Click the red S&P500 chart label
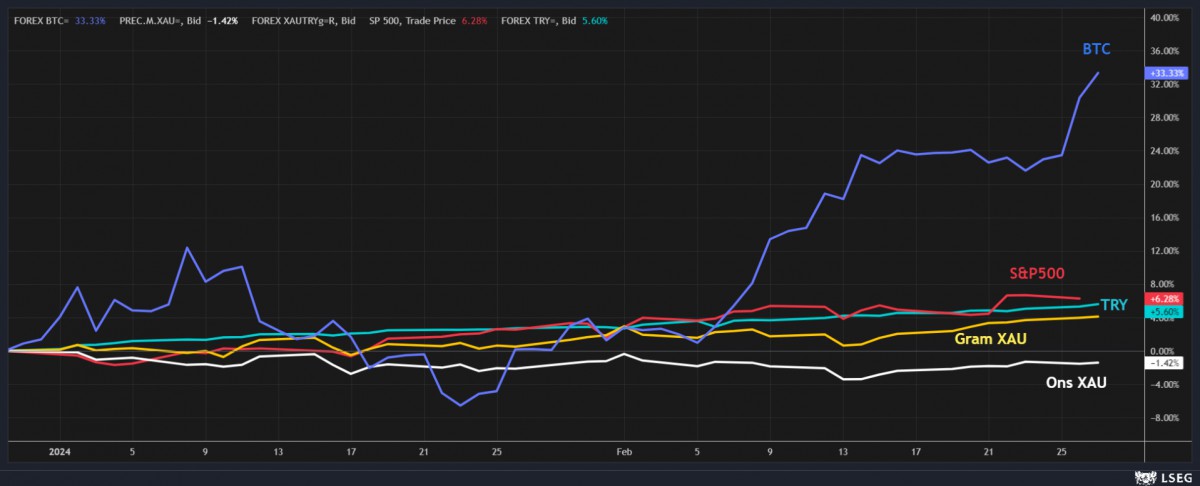Viewport: 1200px width, 486px height. coord(1036,273)
